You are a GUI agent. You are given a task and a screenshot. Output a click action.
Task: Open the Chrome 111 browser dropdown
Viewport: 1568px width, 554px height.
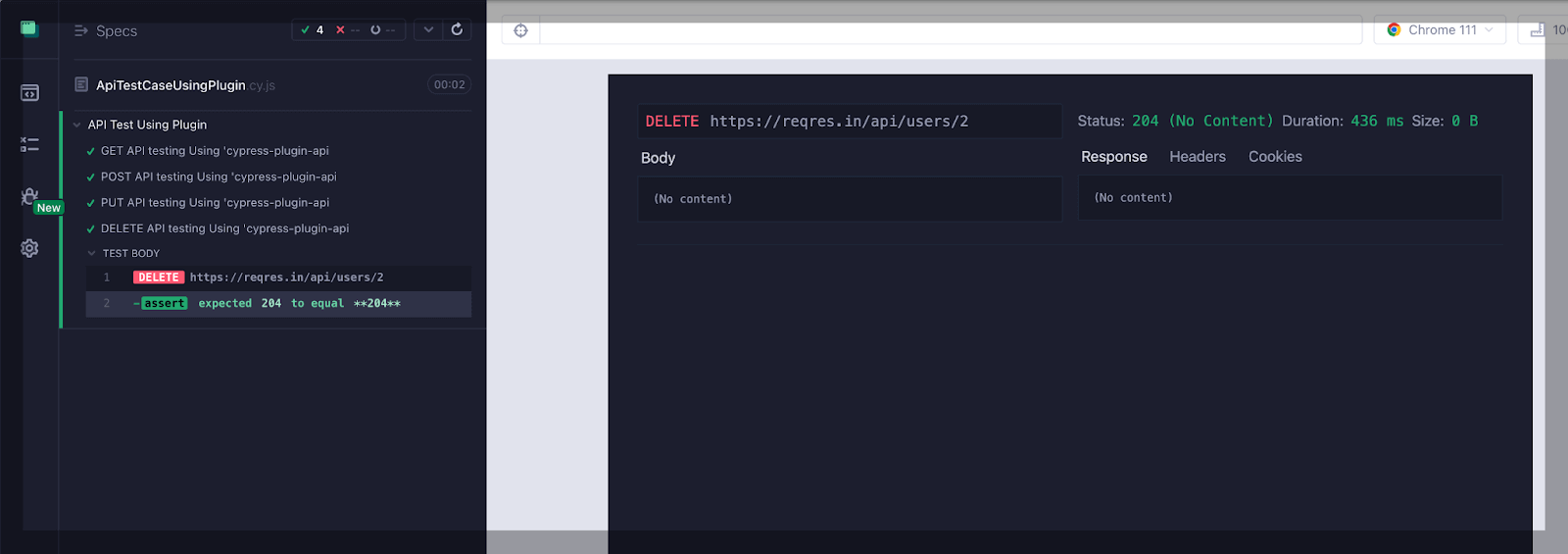click(x=1440, y=30)
